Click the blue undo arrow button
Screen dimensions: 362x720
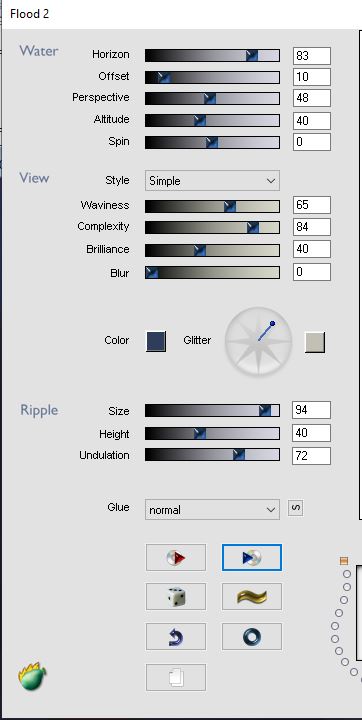176,636
